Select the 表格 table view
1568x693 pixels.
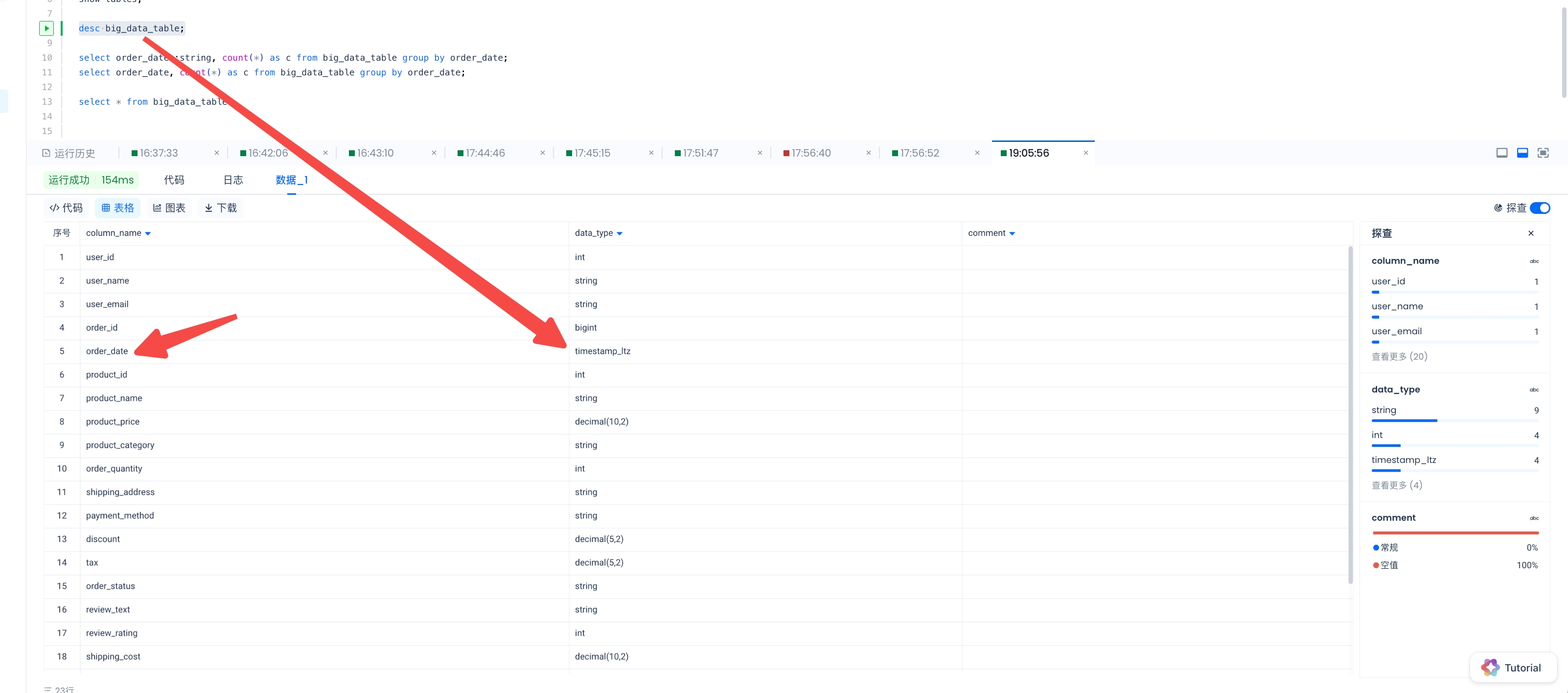(x=117, y=208)
